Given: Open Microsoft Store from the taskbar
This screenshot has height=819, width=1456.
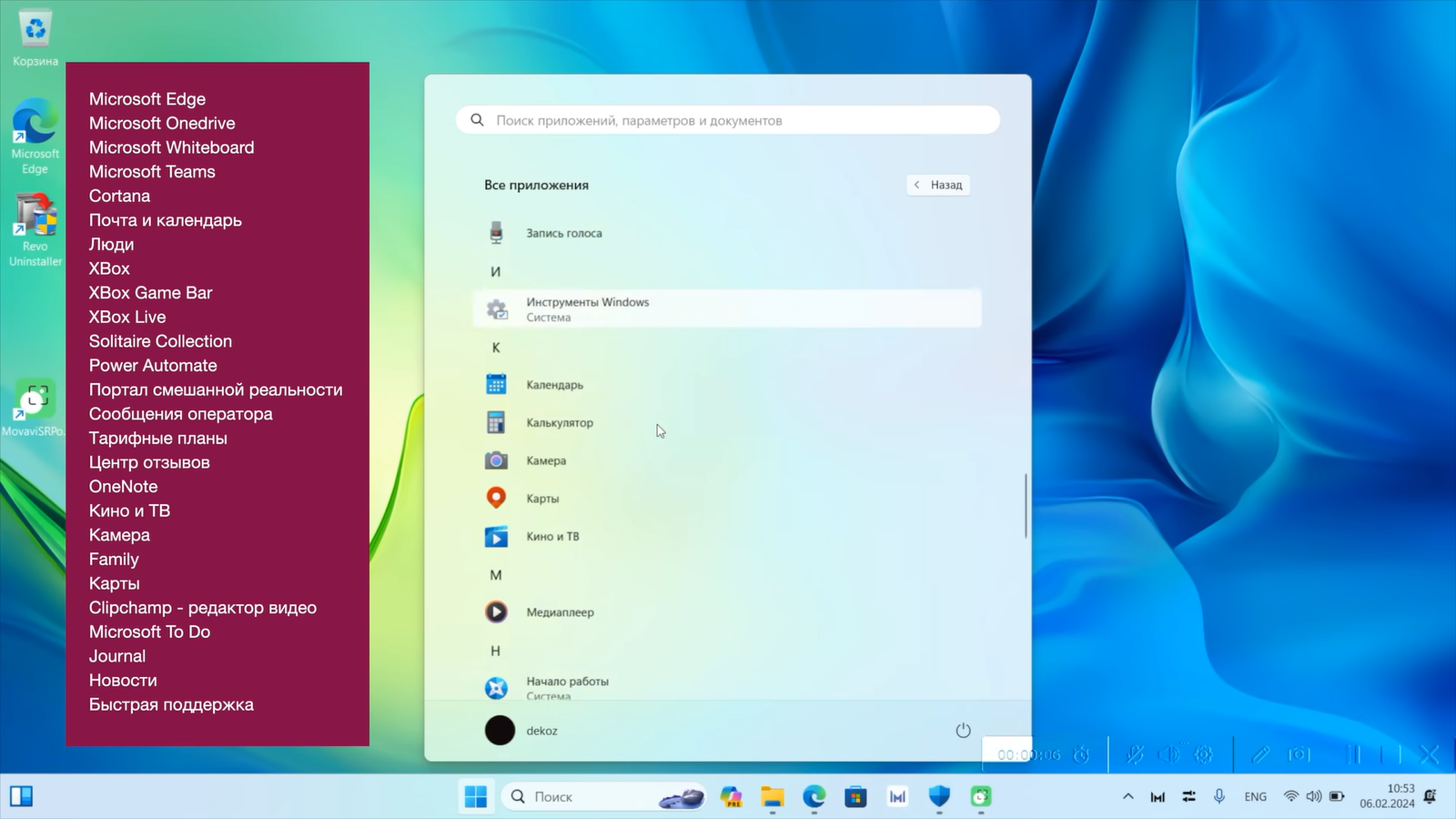Looking at the screenshot, I should click(855, 797).
